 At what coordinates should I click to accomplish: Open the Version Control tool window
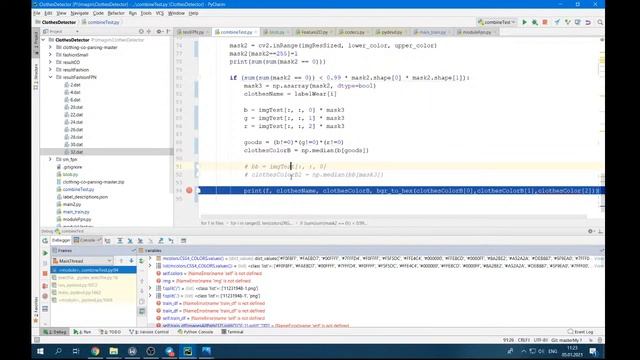click(x=149, y=332)
